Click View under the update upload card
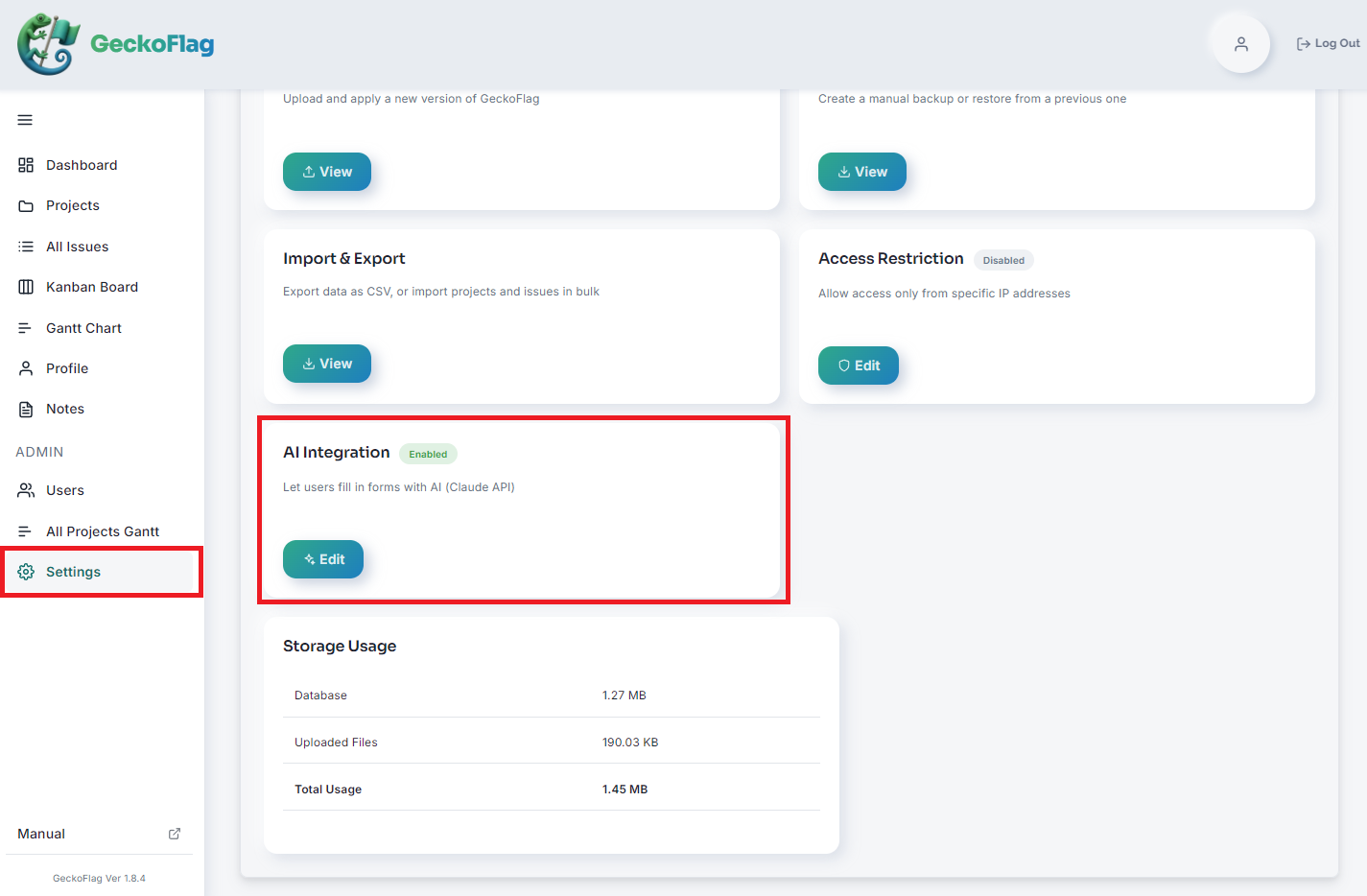 pos(327,172)
